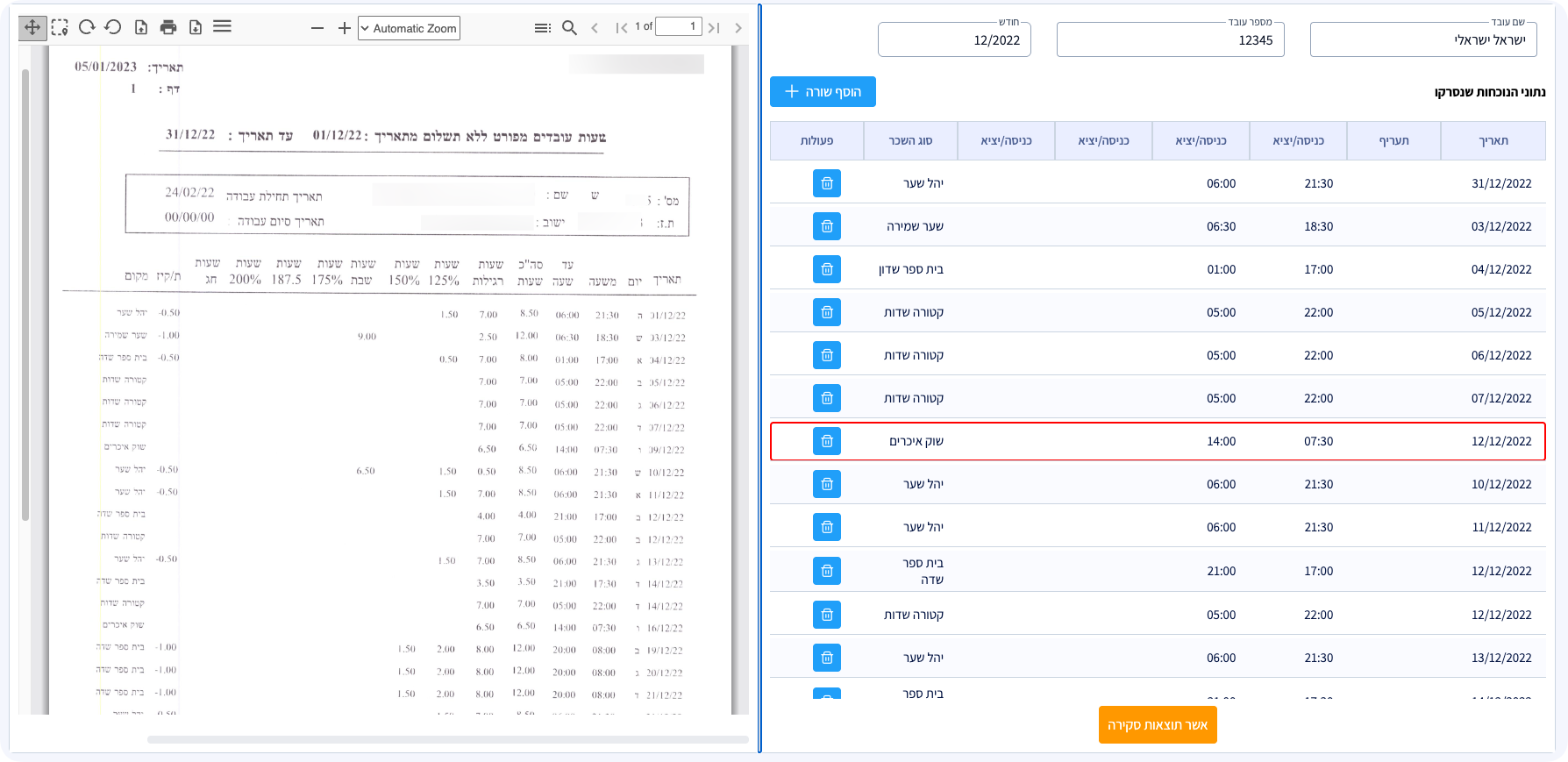
Task: Rotate the document counterclockwise
Action: point(113,27)
